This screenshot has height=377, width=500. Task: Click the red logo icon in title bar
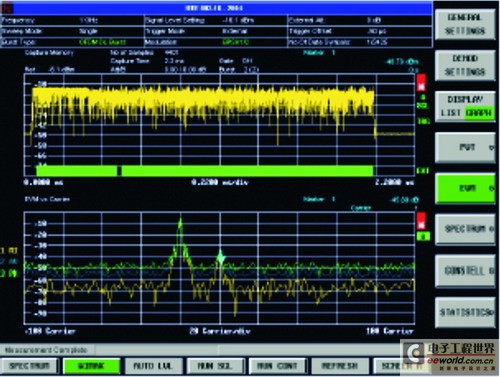tap(7, 7)
